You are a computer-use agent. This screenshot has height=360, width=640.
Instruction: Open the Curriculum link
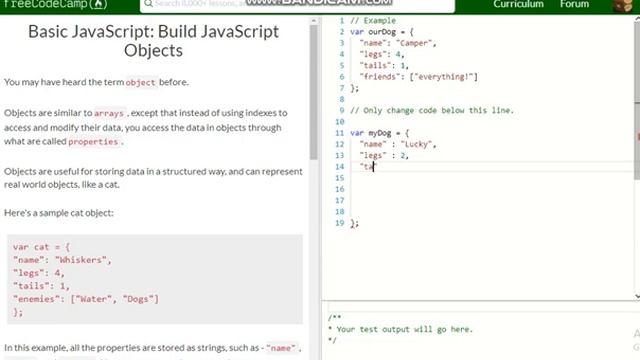518,4
